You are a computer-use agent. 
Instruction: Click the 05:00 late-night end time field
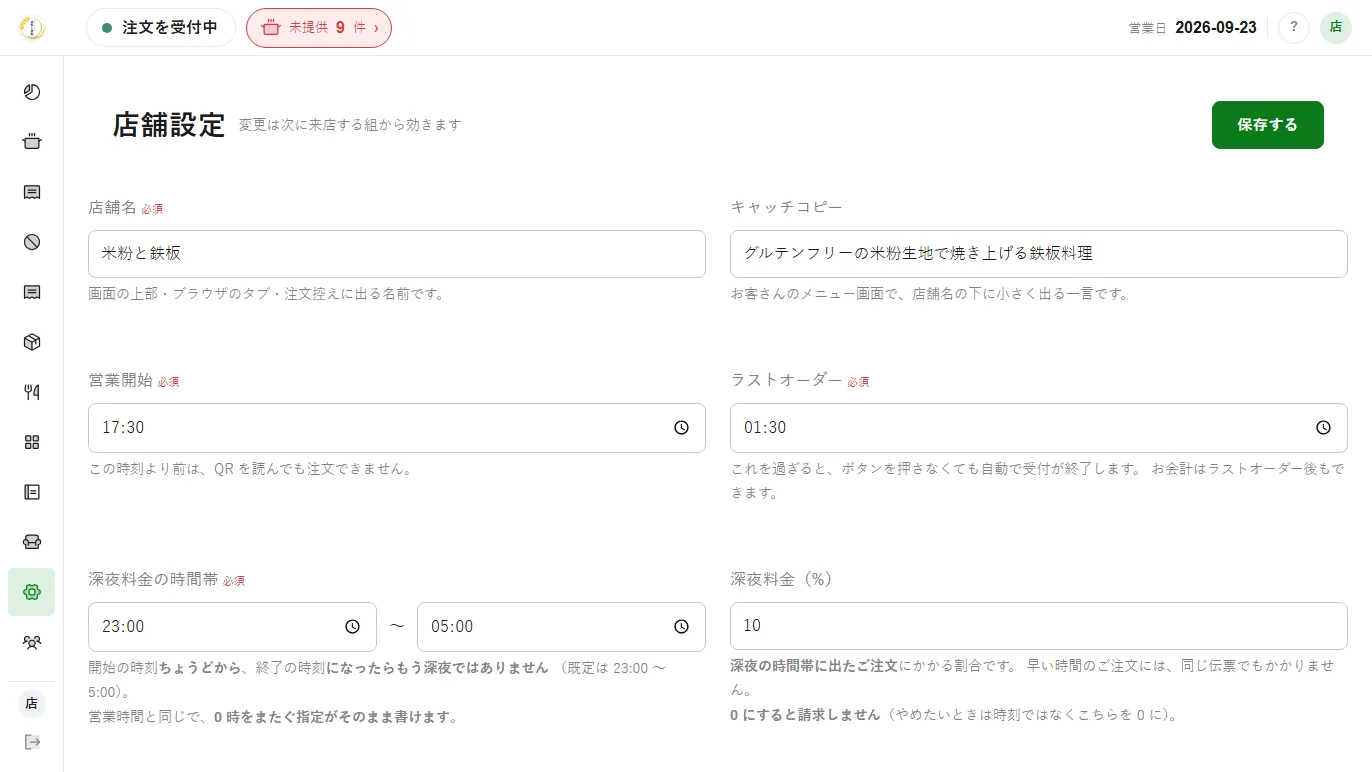click(561, 627)
